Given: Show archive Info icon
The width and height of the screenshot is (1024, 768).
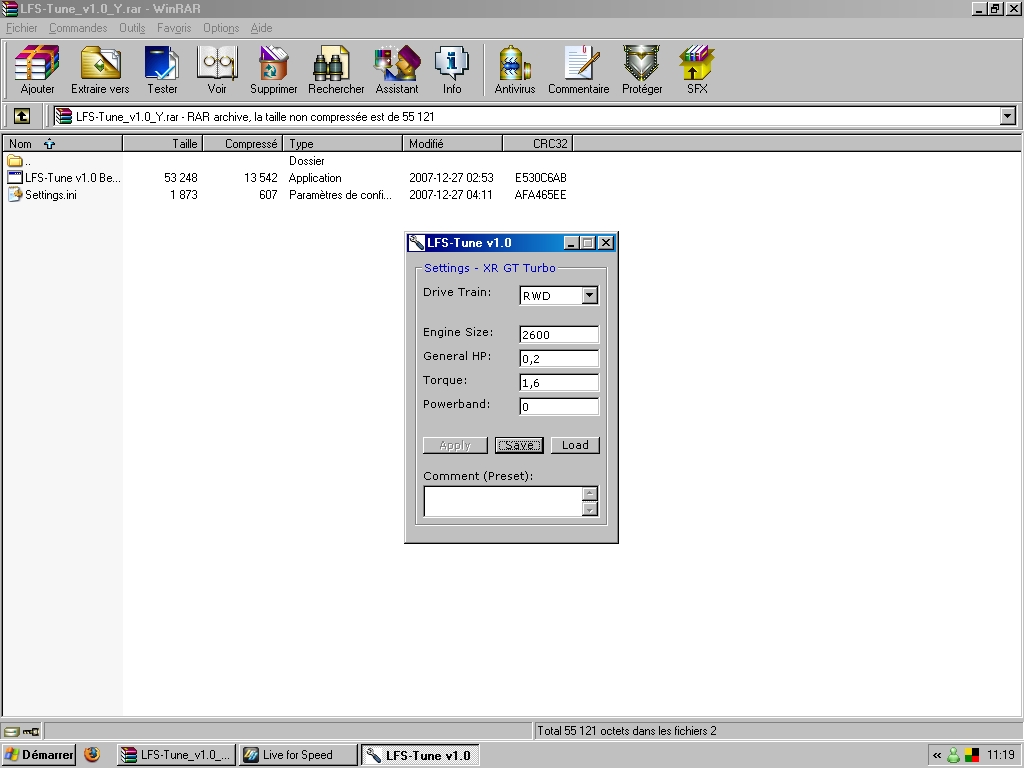Looking at the screenshot, I should 452,69.
